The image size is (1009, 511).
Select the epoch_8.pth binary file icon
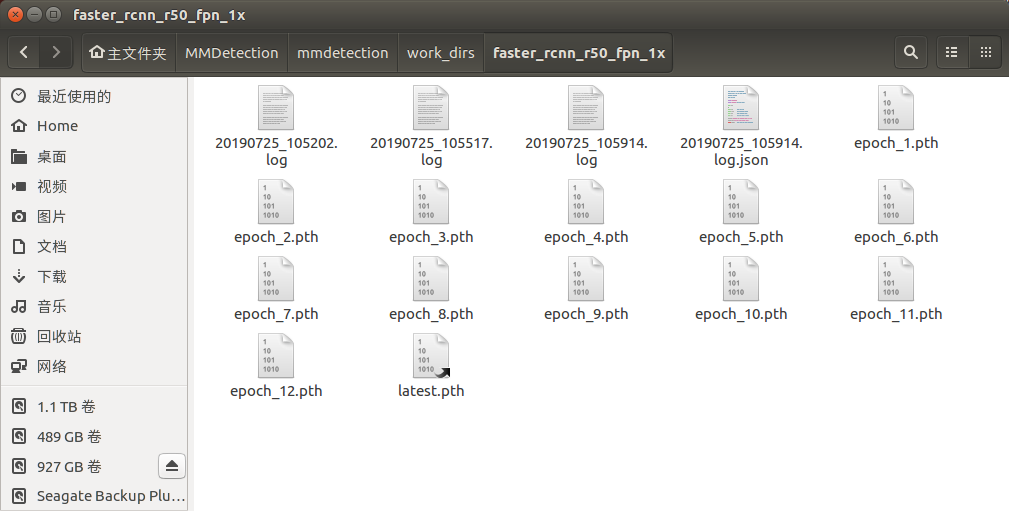[x=431, y=279]
